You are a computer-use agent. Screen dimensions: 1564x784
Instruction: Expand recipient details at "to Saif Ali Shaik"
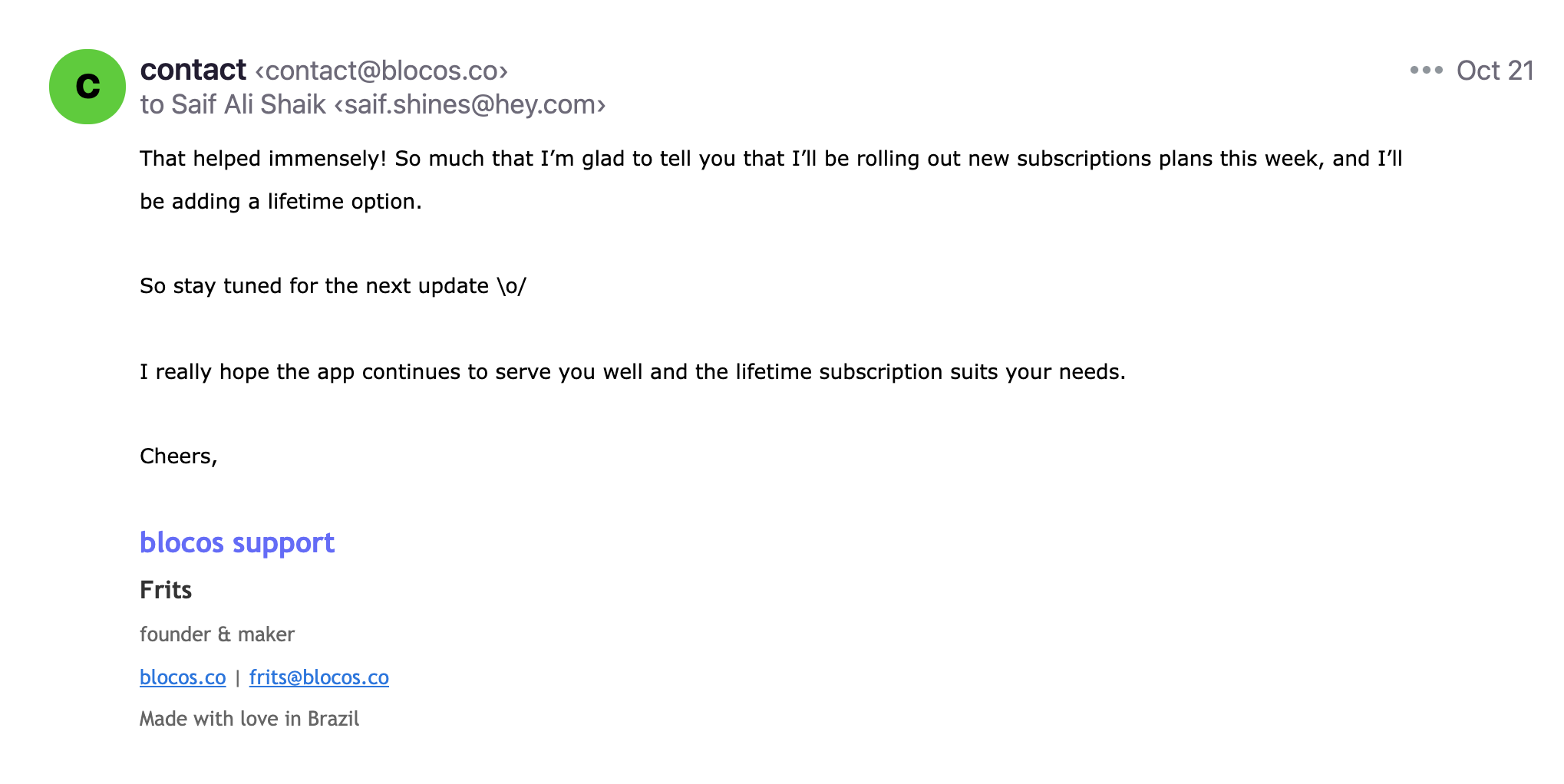[x=233, y=104]
